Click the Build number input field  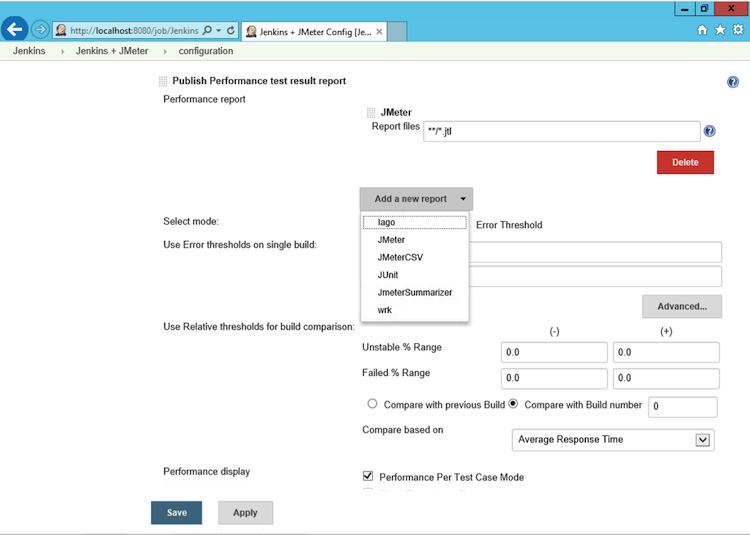coord(683,407)
